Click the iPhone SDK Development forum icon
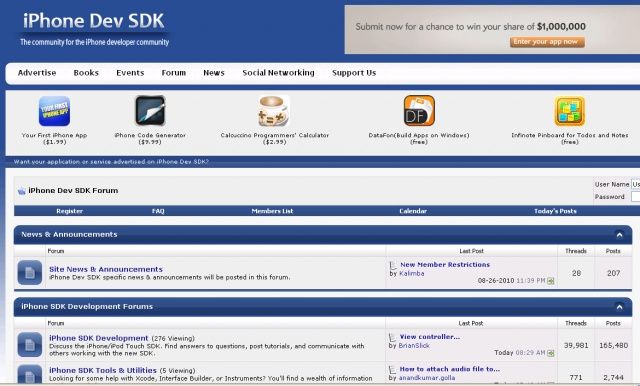This screenshot has width=640, height=386. click(29, 345)
